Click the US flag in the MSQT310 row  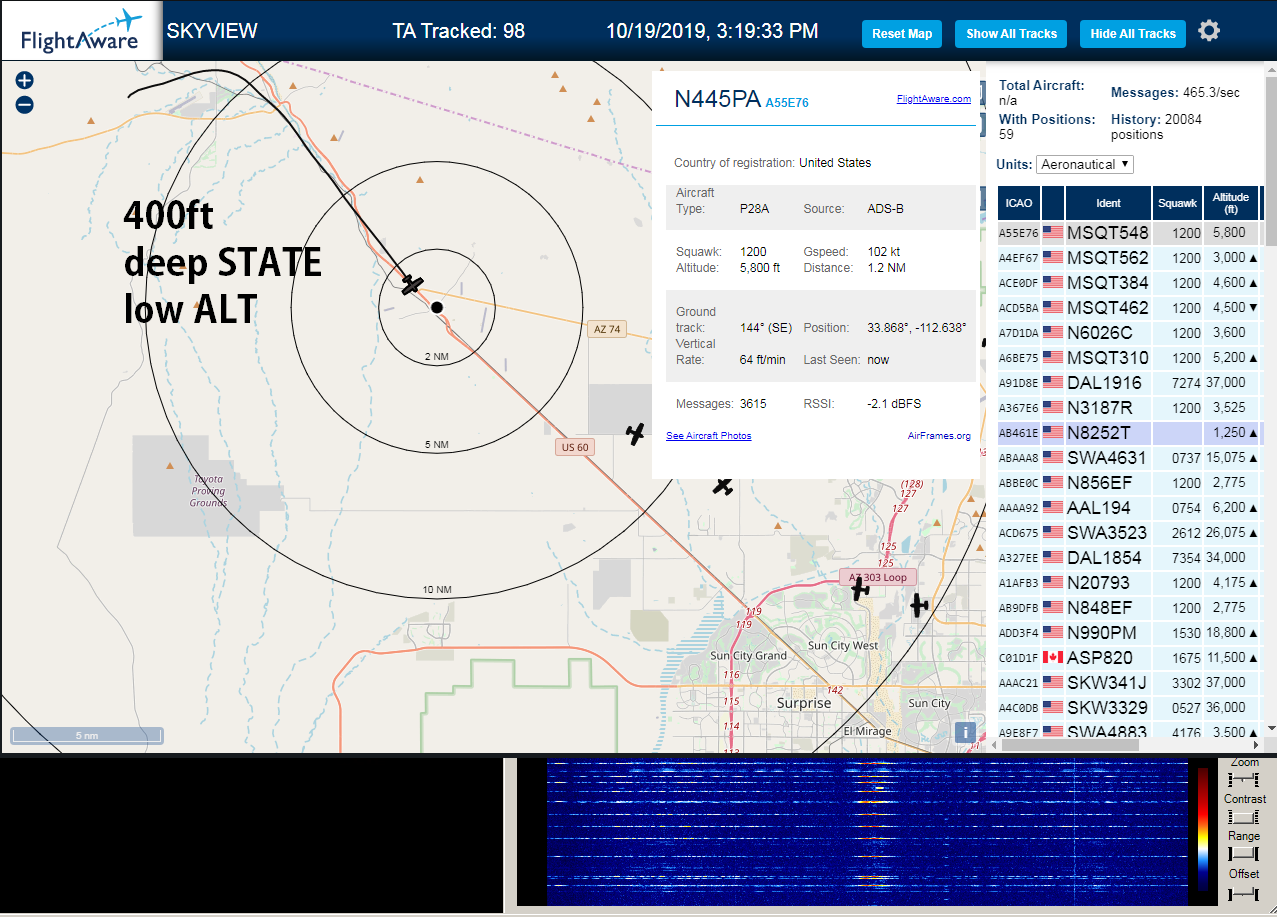click(x=1052, y=357)
